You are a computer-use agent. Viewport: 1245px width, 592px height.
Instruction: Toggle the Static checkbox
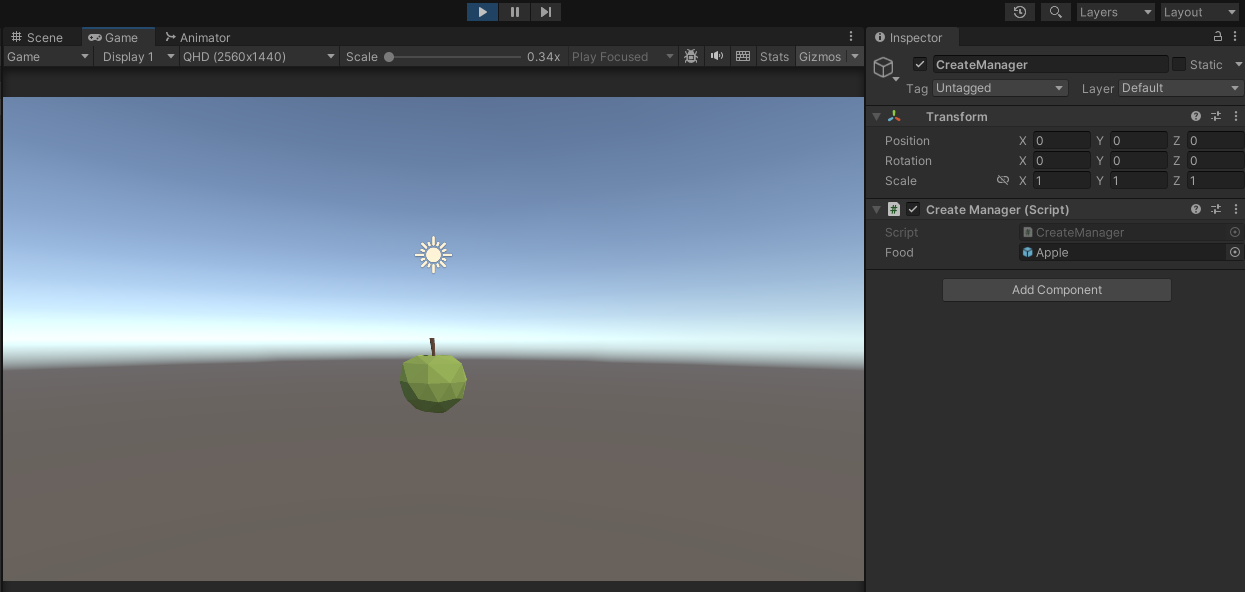[x=1179, y=64]
